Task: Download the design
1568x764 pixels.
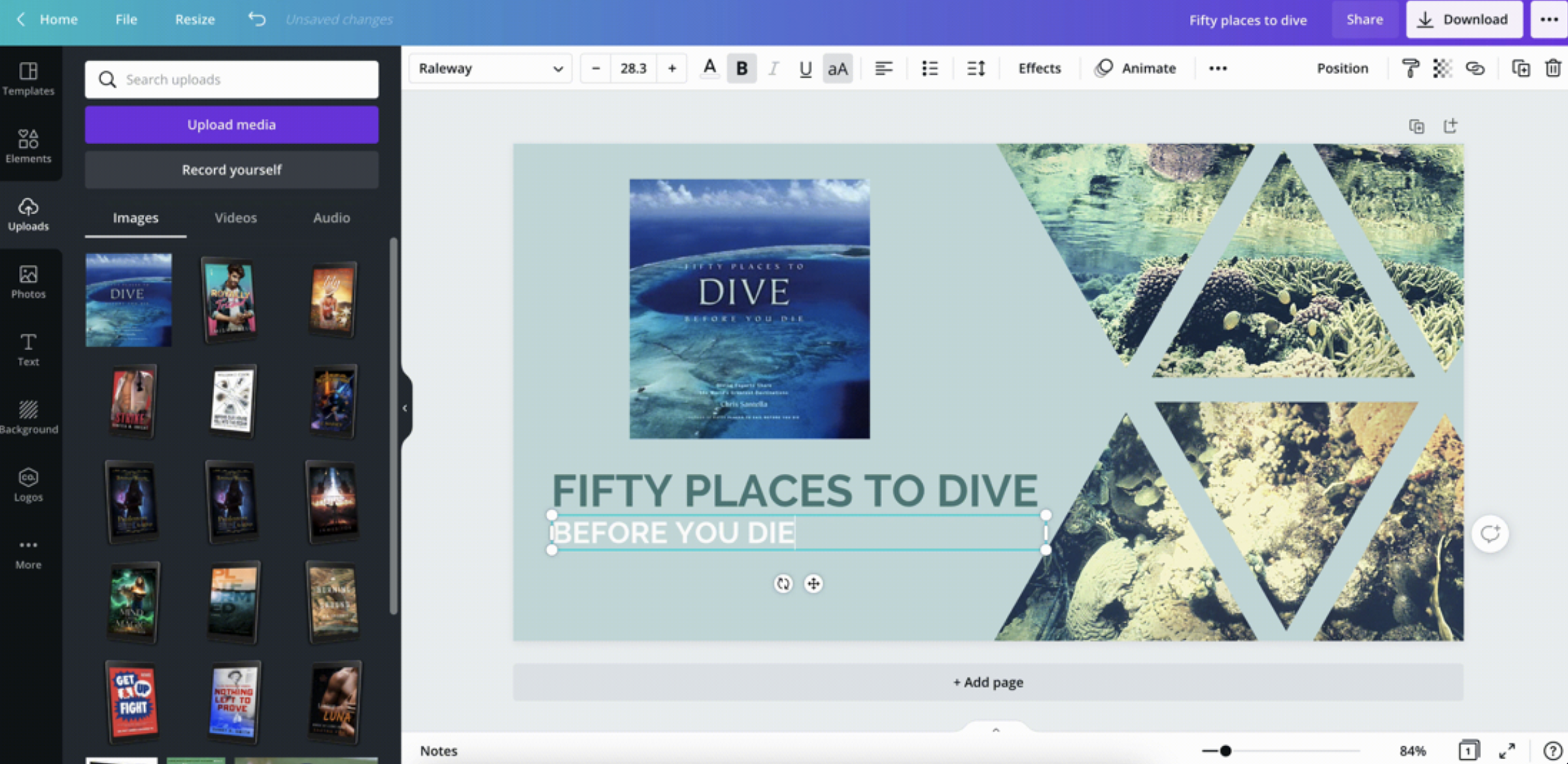Action: [x=1464, y=19]
